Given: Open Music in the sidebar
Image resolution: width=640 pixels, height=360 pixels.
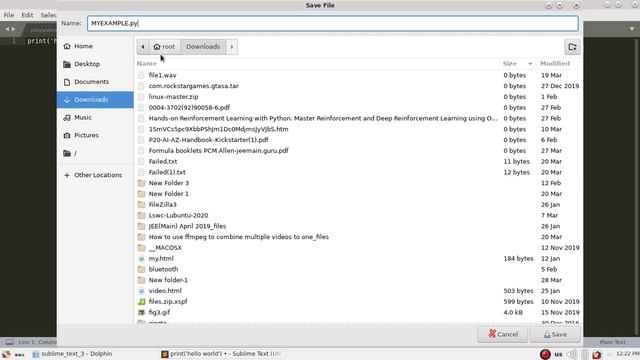Looking at the screenshot, I should [x=95, y=118].
